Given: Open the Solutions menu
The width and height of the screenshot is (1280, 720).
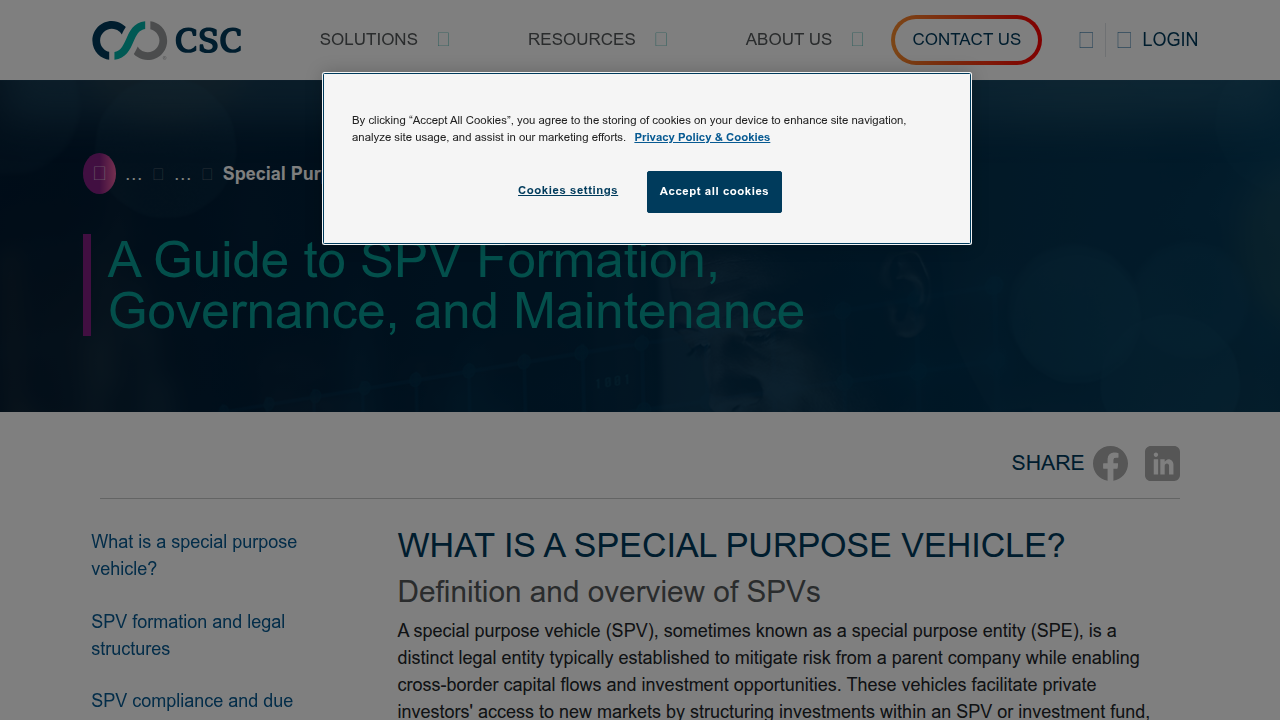Looking at the screenshot, I should [369, 40].
